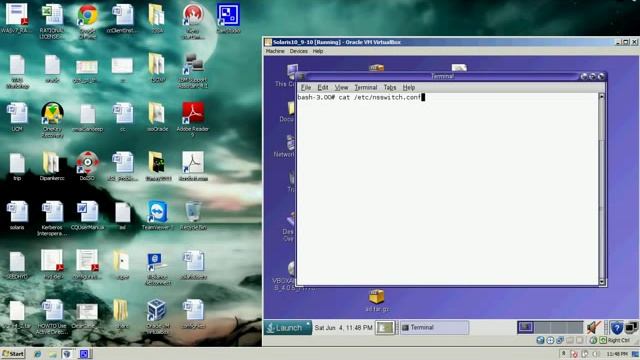This screenshot has height=360, width=640.
Task: Click the blue help shield icon in Solaris panel
Action: pos(616,327)
